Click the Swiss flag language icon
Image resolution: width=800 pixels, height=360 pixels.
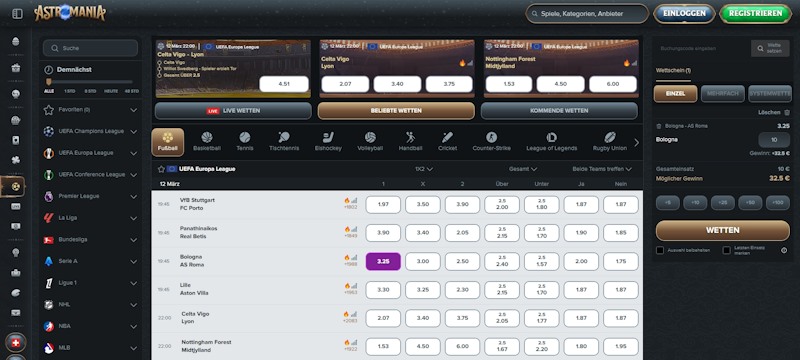pyautogui.click(x=16, y=343)
